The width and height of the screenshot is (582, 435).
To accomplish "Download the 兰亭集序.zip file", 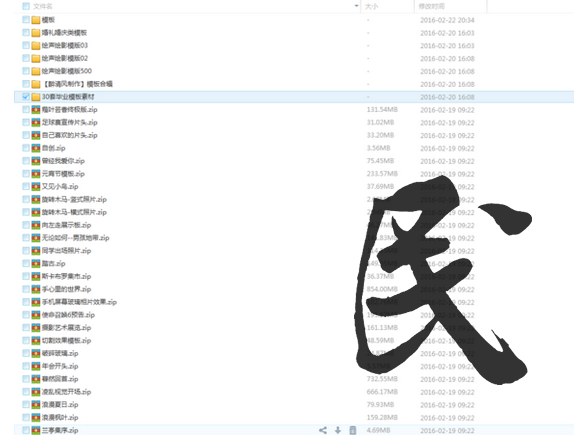I will point(338,430).
